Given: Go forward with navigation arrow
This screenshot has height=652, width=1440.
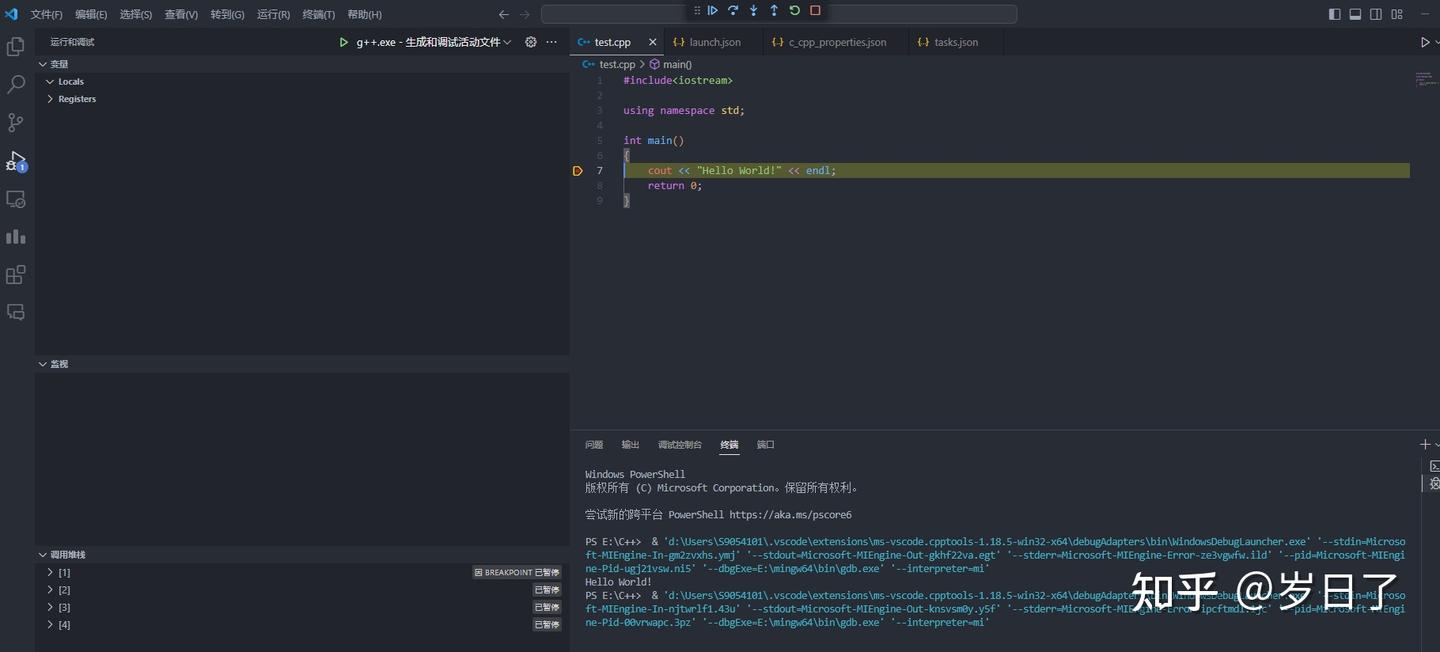Looking at the screenshot, I should coord(525,14).
